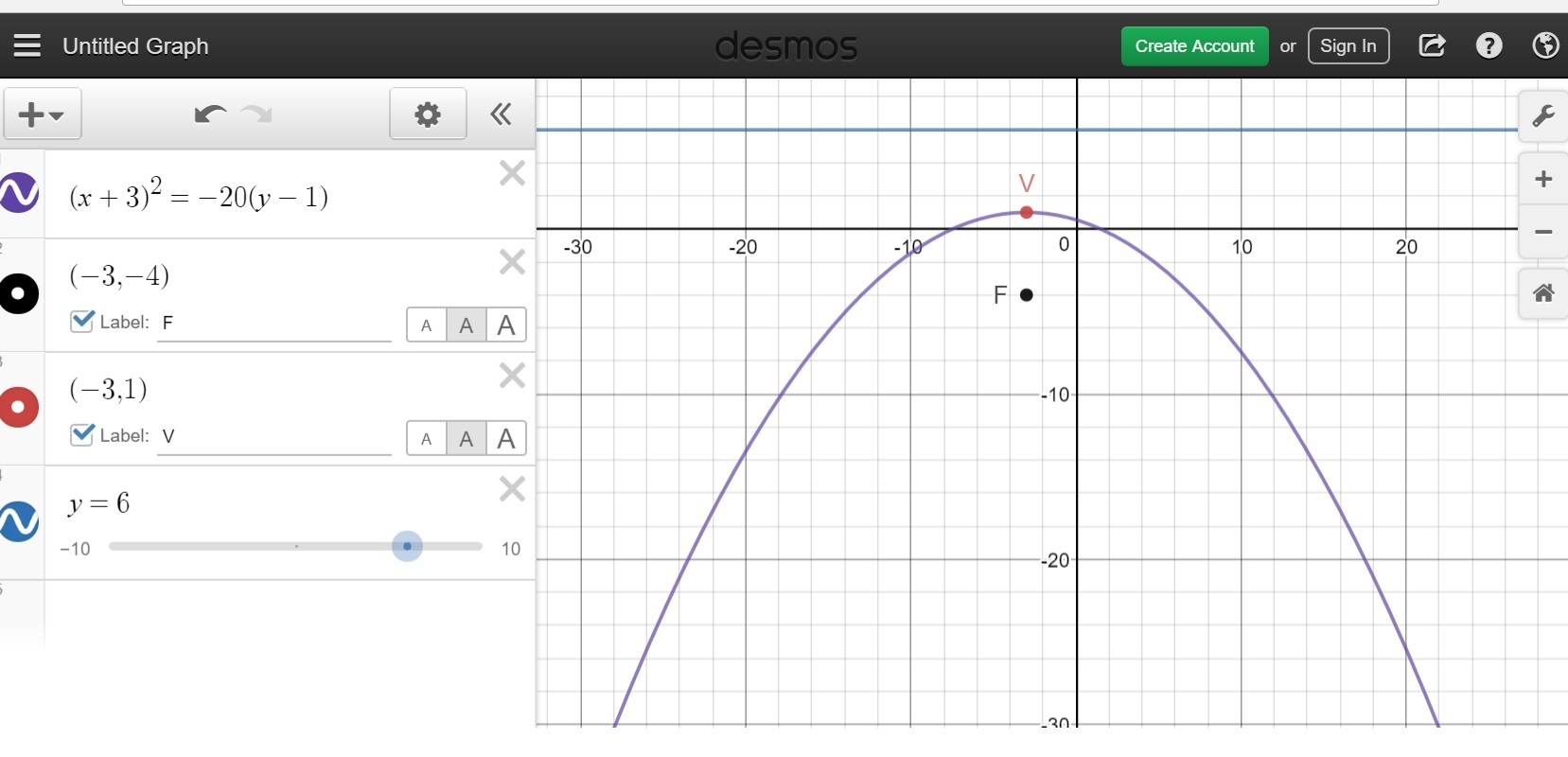Select medium label size for point F

[467, 326]
